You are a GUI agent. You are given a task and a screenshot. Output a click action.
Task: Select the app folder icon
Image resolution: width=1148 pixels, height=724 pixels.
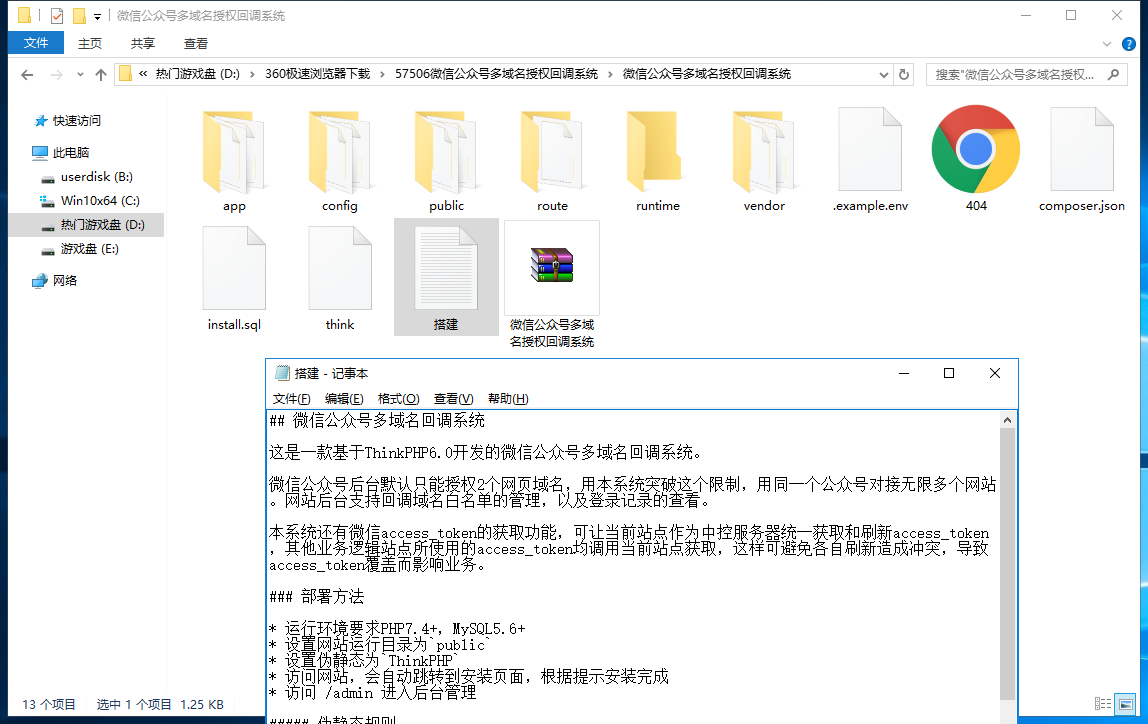click(234, 151)
